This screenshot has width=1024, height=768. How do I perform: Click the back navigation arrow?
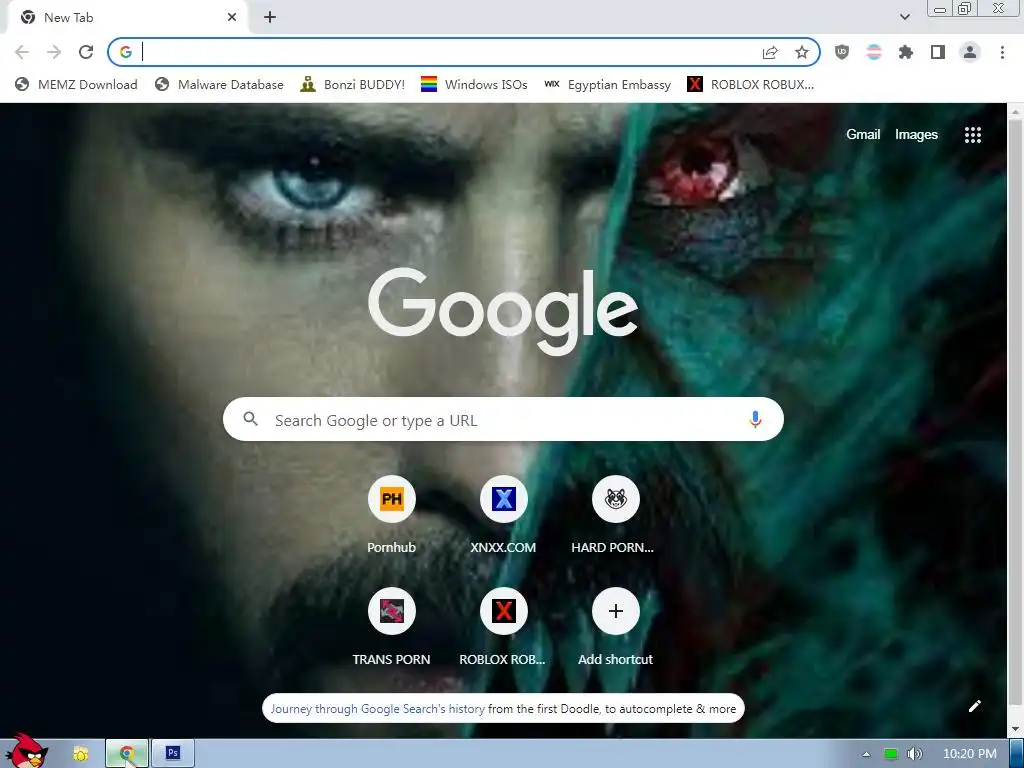(22, 52)
